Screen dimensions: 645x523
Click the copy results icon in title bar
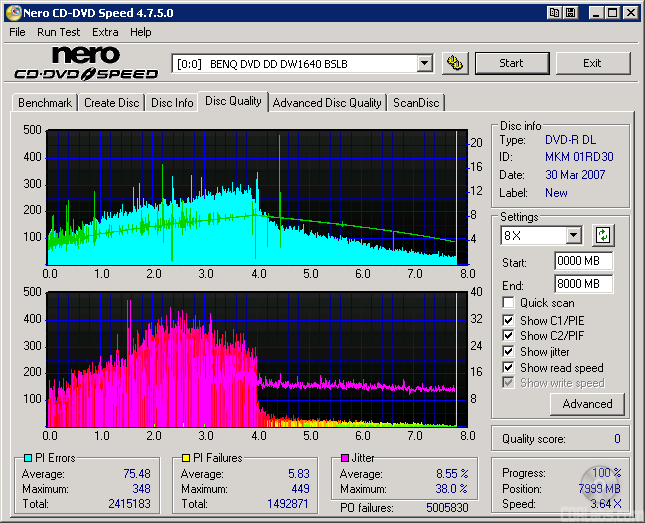(553, 13)
